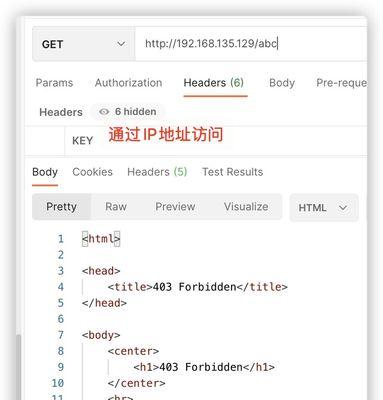Image resolution: width=383 pixels, height=400 pixels.
Task: Open the Test Results tab
Action: 232,172
